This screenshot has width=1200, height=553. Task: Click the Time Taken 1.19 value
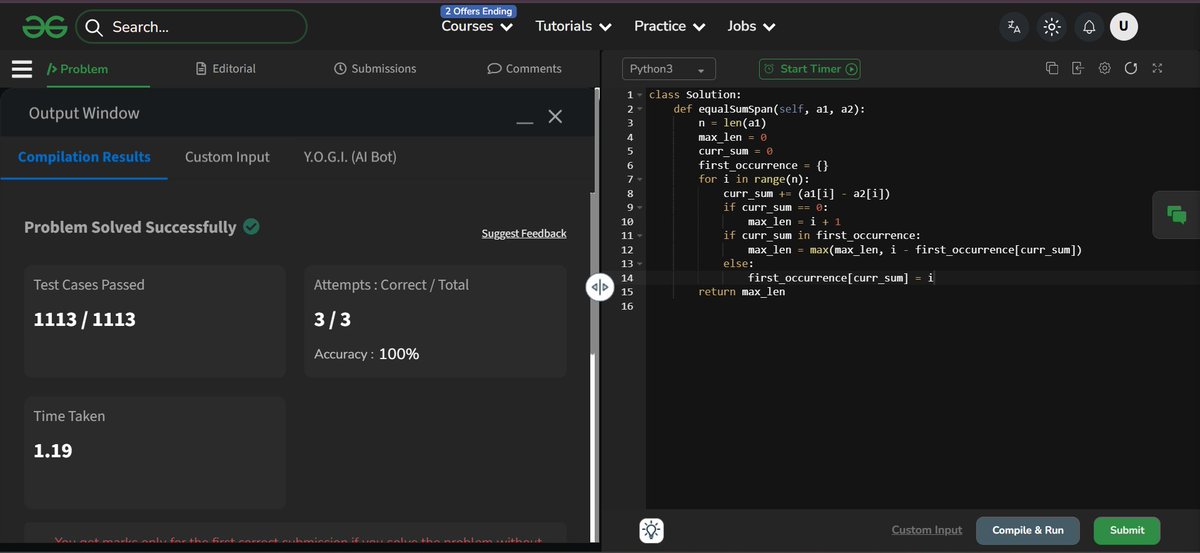pyautogui.click(x=53, y=451)
